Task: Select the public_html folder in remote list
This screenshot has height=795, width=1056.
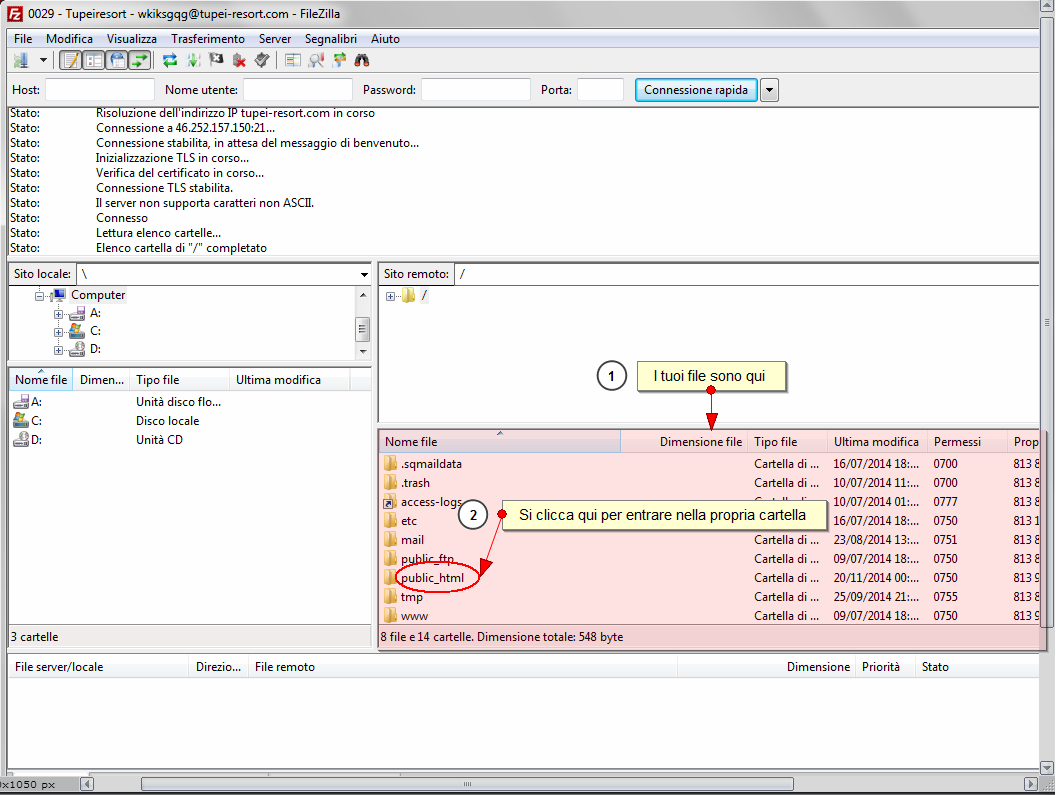Action: (x=432, y=578)
